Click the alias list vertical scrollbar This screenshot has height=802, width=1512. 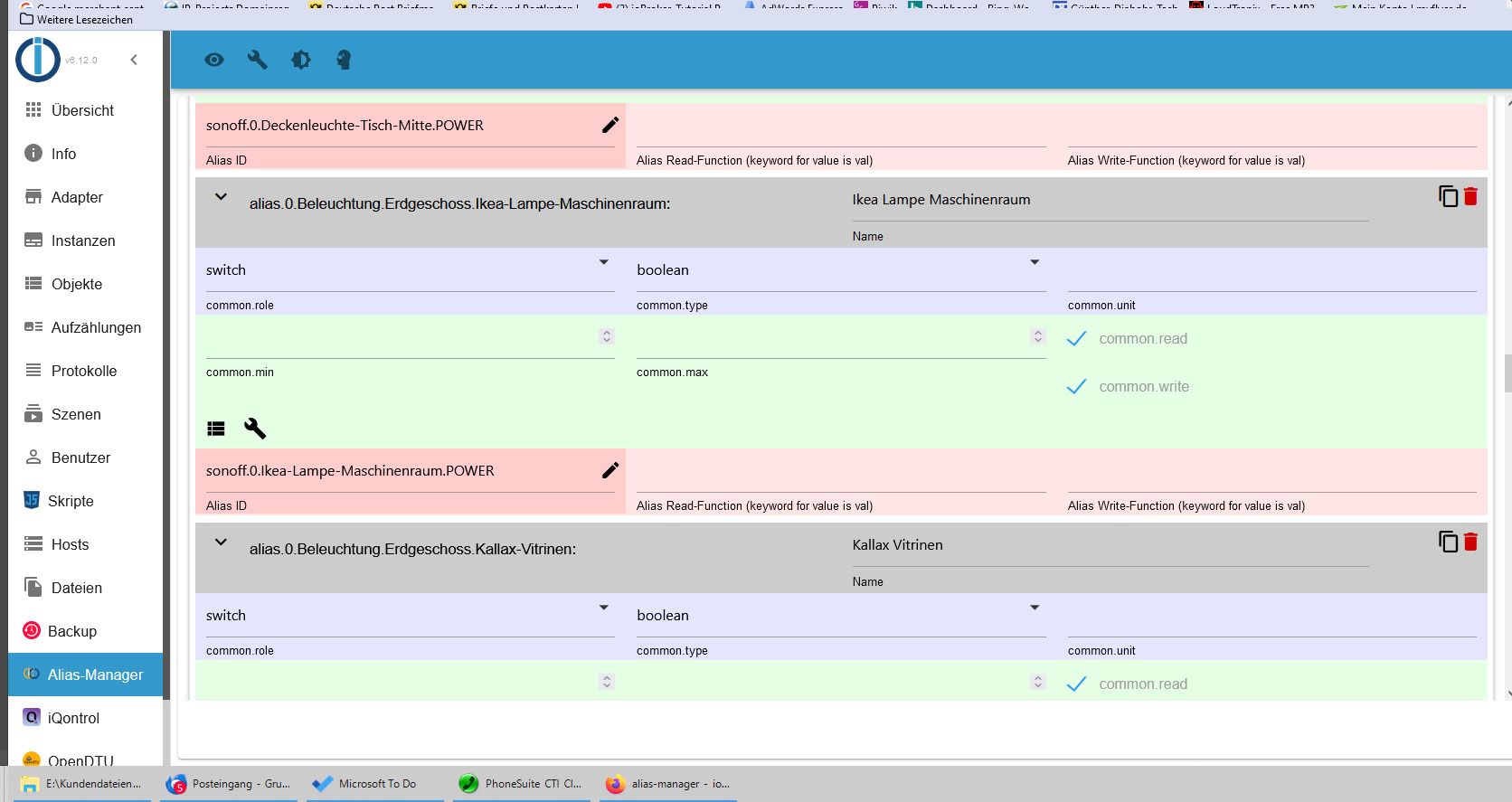point(1507,373)
